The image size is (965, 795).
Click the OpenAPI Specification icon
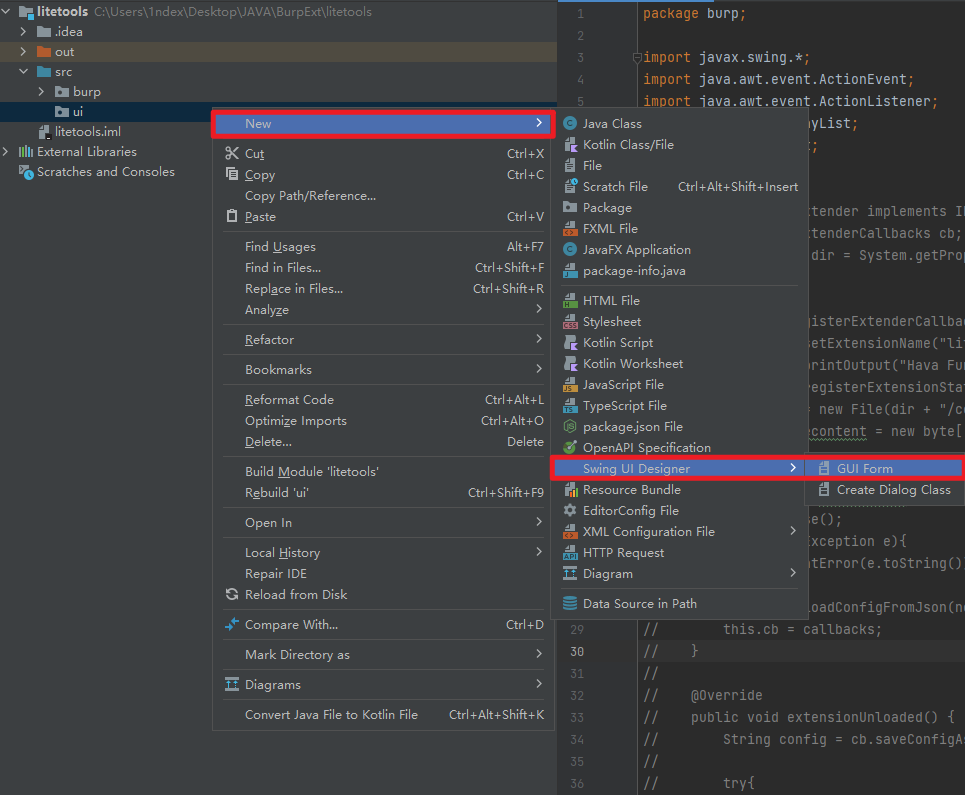coord(571,447)
